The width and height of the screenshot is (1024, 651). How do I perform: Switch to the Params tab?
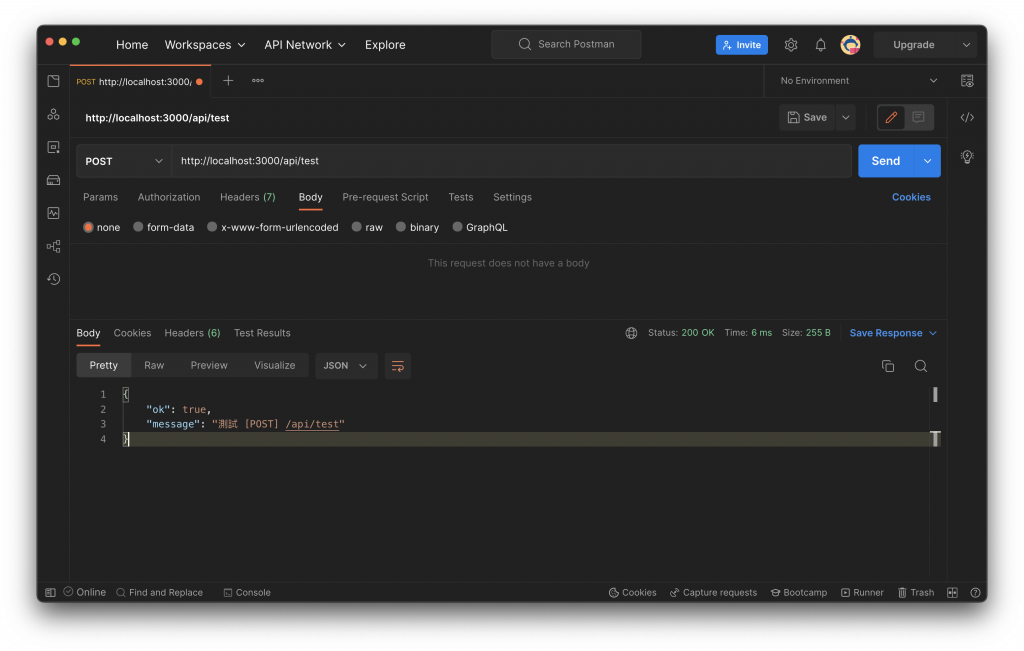101,197
